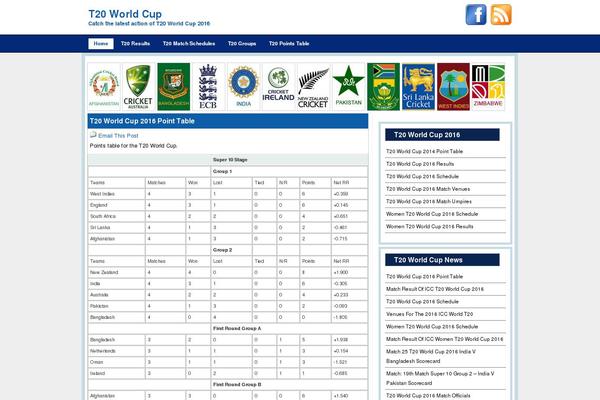Image resolution: width=600 pixels, height=400 pixels.
Task: Click the Ireland team cell in Group A
Action: coord(117,373)
